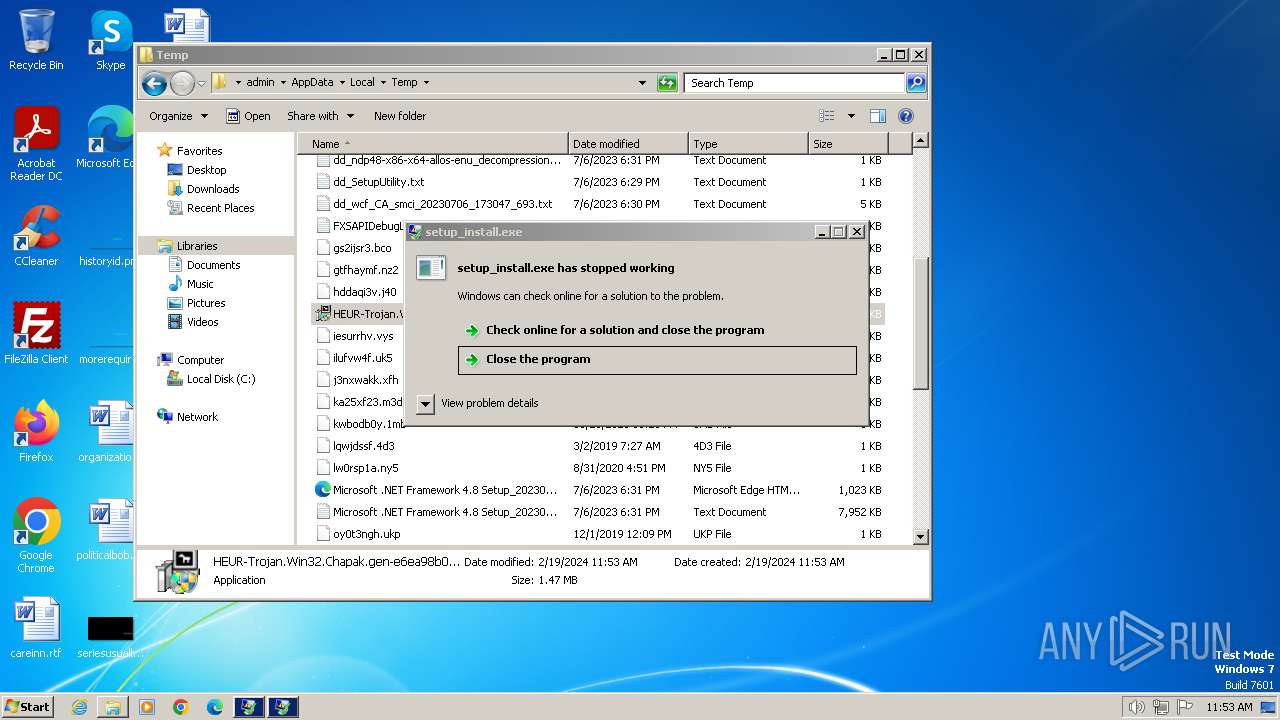
Task: Open address bar history dropdown
Action: (642, 83)
